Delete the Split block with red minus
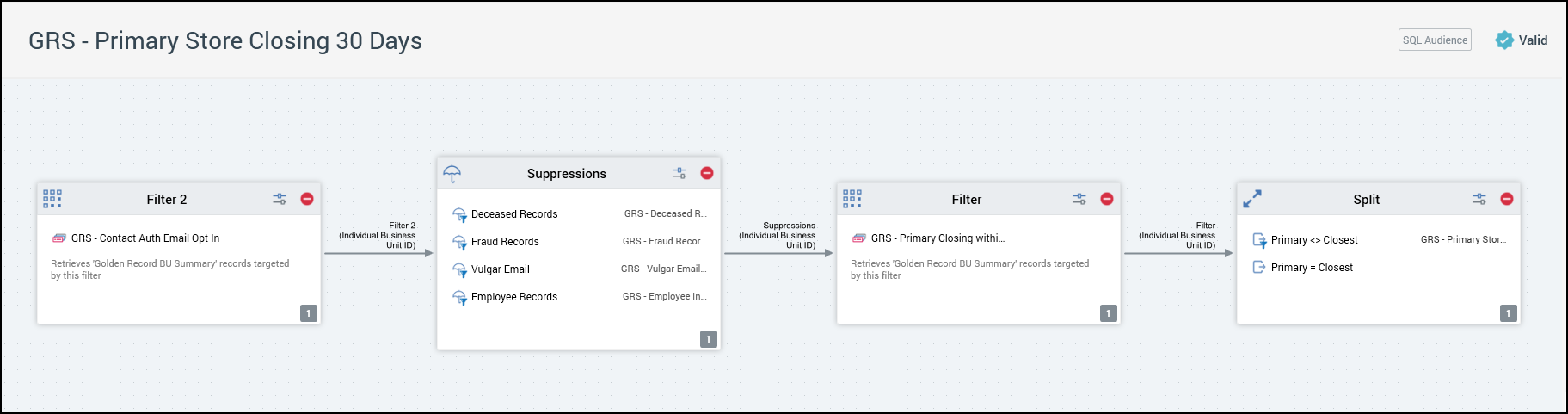 click(1507, 199)
